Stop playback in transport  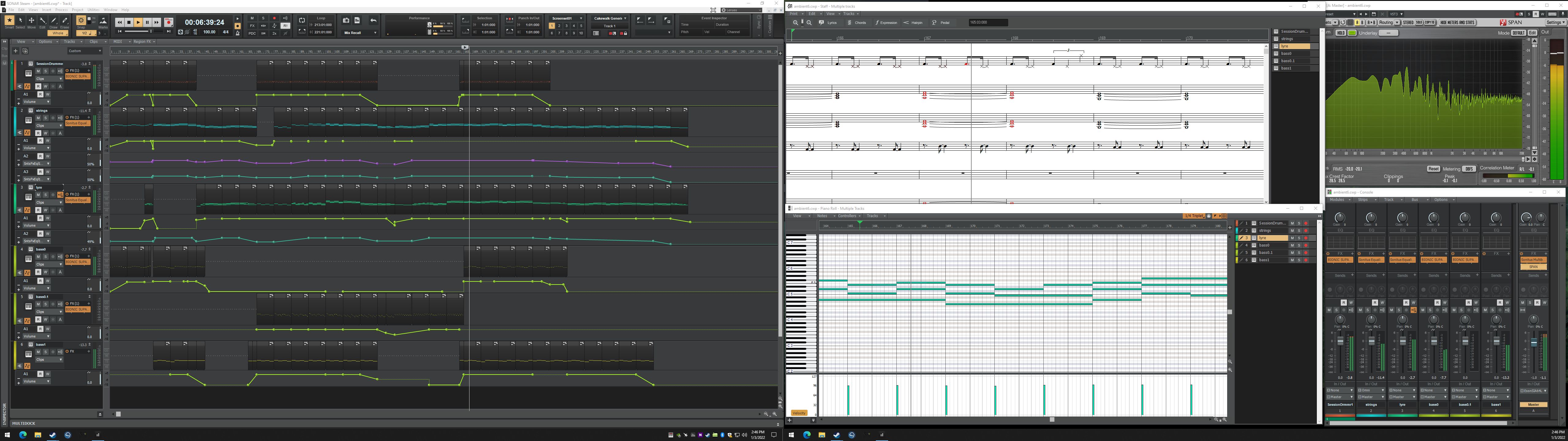[x=129, y=23]
